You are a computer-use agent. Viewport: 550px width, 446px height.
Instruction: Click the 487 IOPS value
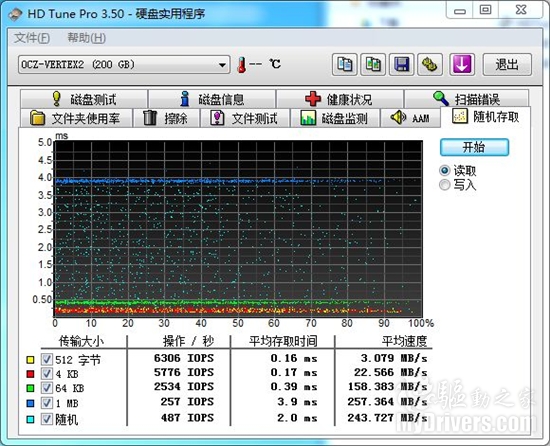187,418
